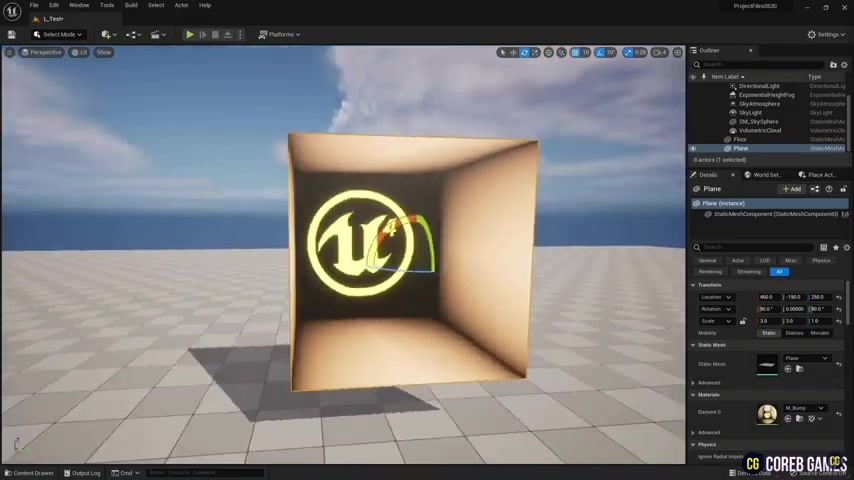
Task: Open the Perspective view mode menu
Action: (x=41, y=52)
